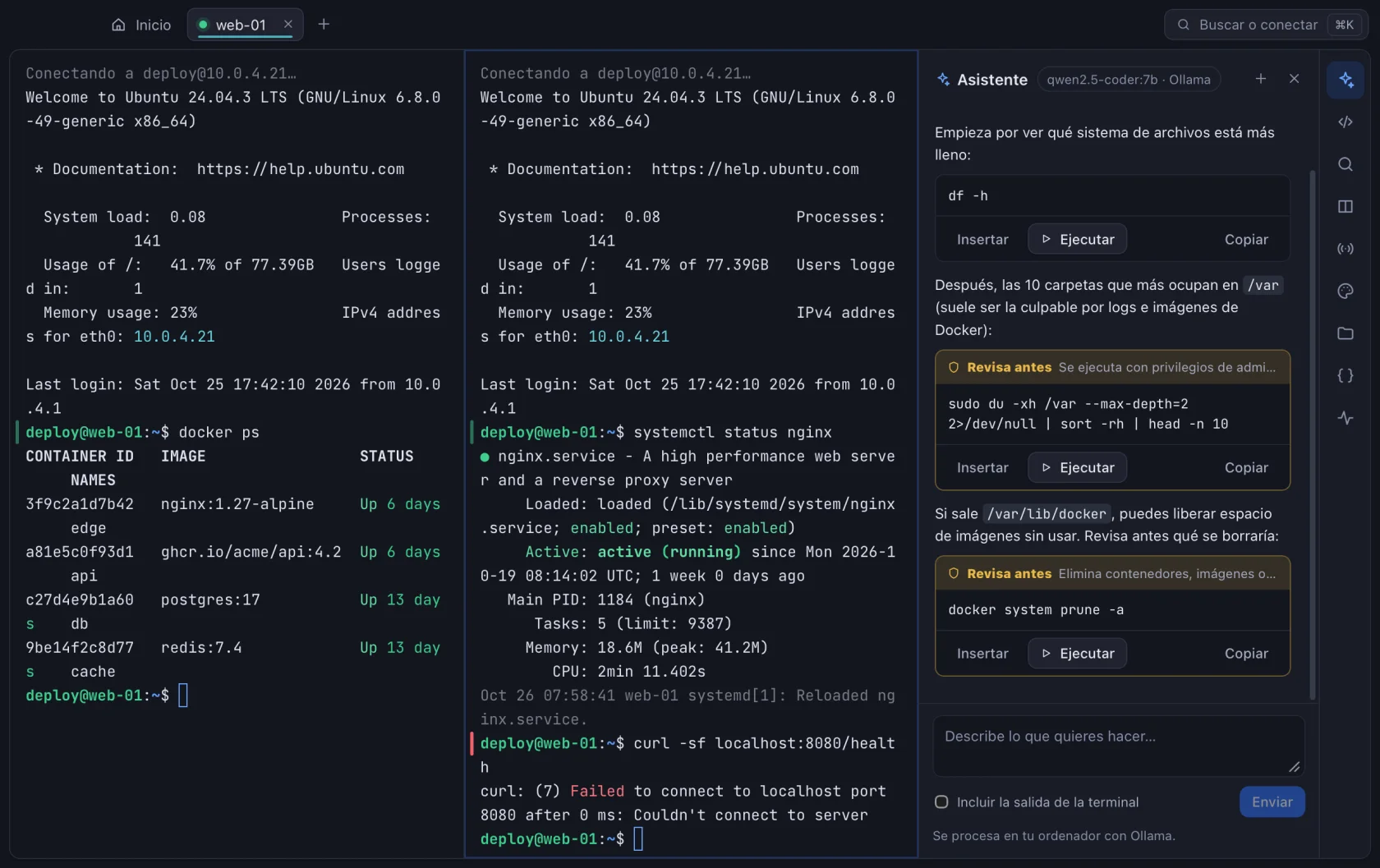This screenshot has width=1380, height=868.
Task: Click the search magnifier icon in the sidebar
Action: coord(1345,164)
